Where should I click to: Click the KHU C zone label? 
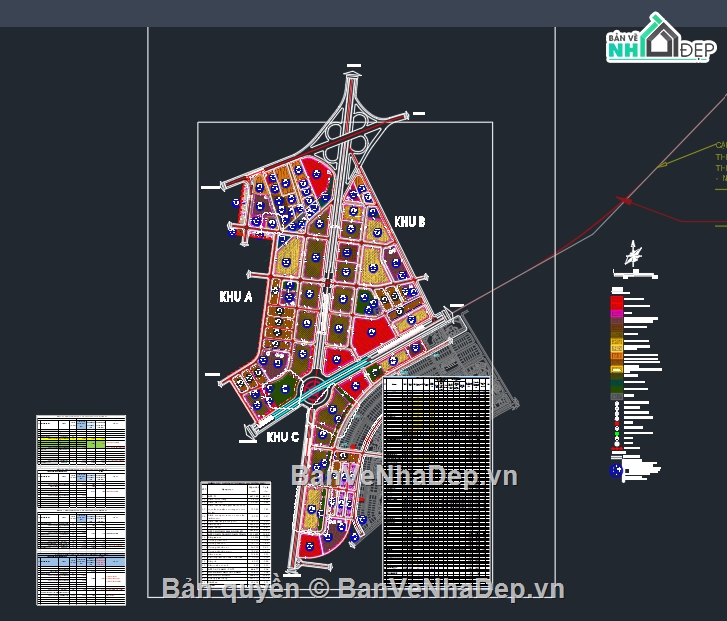click(283, 437)
